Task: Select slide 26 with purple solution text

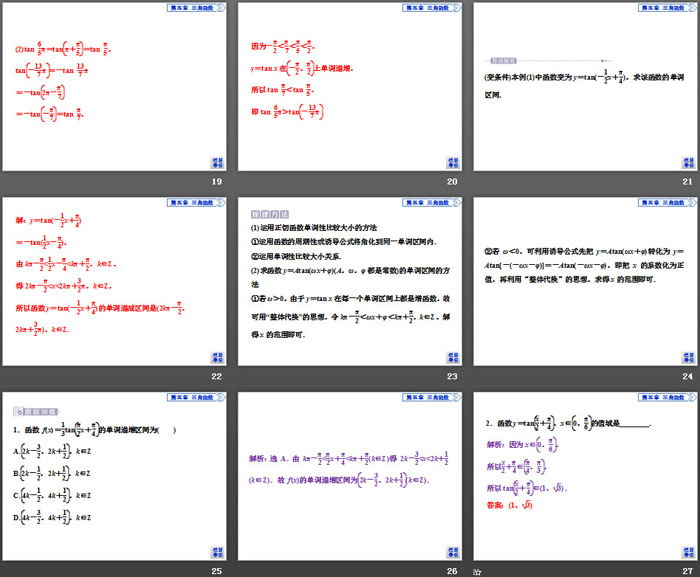Action: pos(349,475)
